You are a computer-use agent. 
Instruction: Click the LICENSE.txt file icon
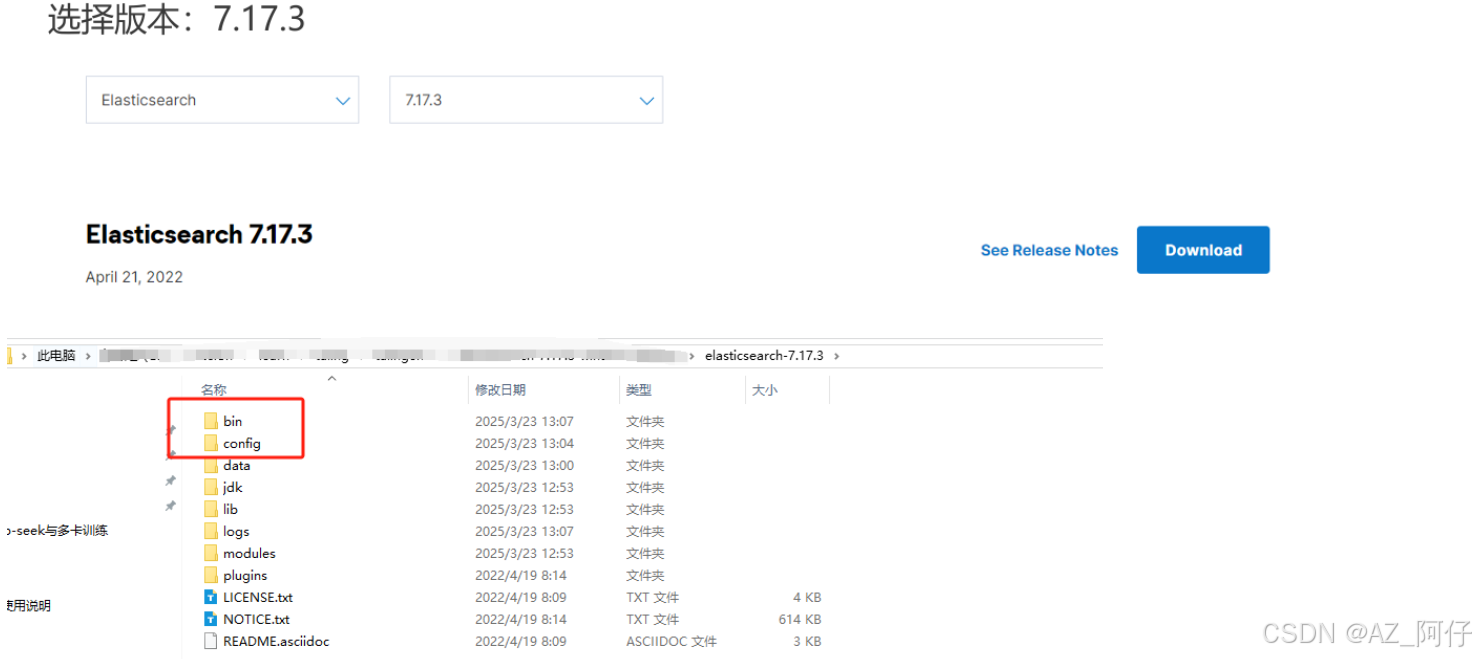pos(210,597)
